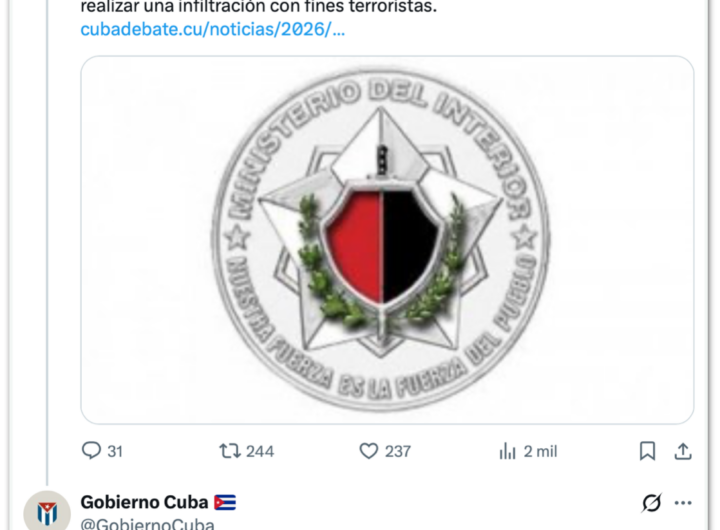Screen dimensions: 720x530
Task: Click the 244 reposts count
Action: (x=260, y=451)
